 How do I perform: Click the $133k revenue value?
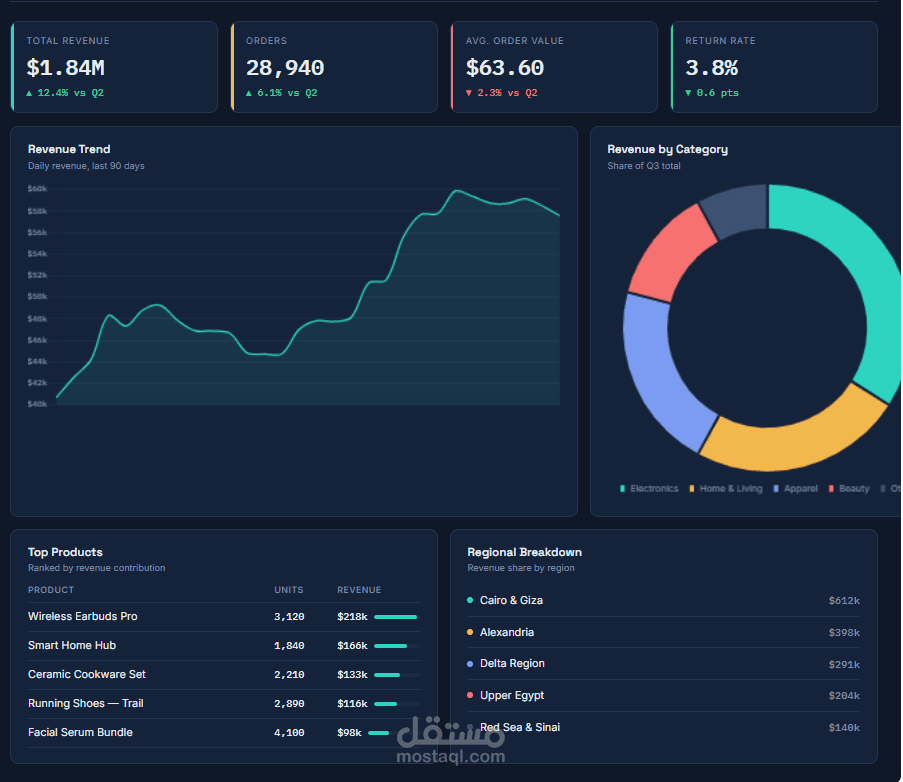click(352, 675)
